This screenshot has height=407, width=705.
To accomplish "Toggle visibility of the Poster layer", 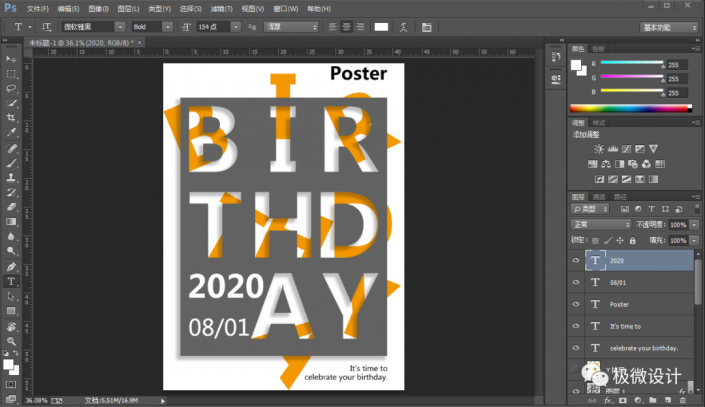I will tap(576, 304).
